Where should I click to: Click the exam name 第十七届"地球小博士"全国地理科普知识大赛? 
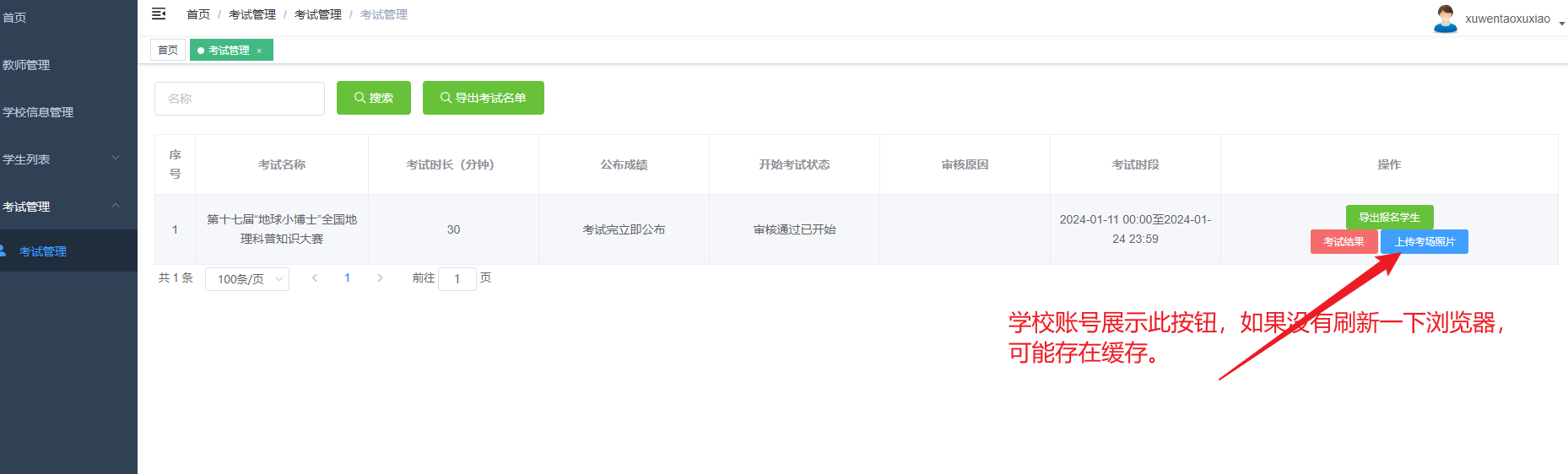click(x=282, y=229)
